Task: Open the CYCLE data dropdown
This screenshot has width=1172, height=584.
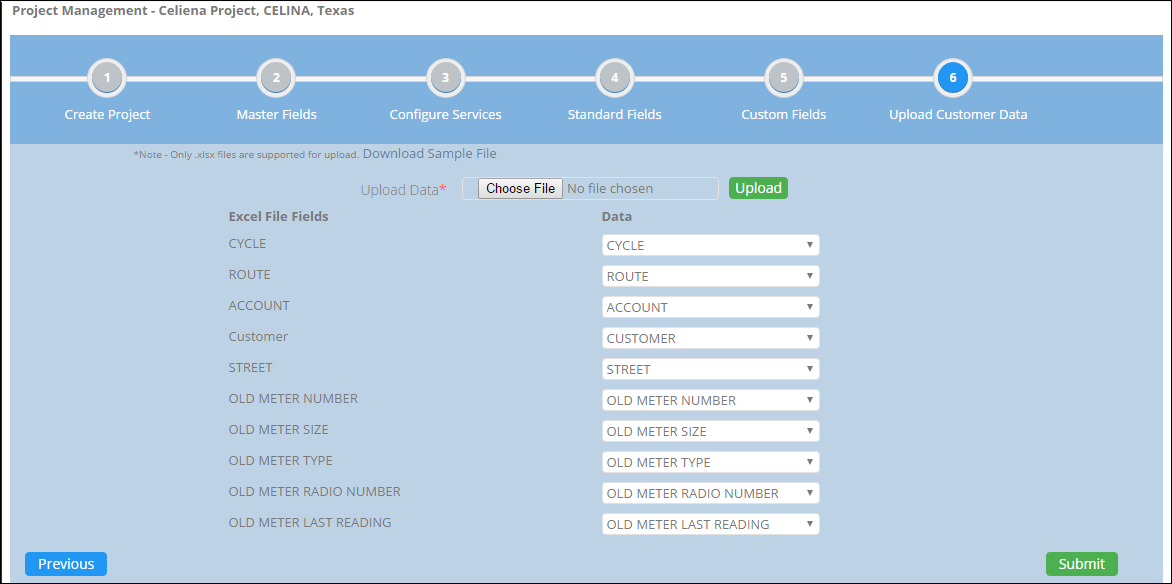Action: pyautogui.click(x=710, y=245)
